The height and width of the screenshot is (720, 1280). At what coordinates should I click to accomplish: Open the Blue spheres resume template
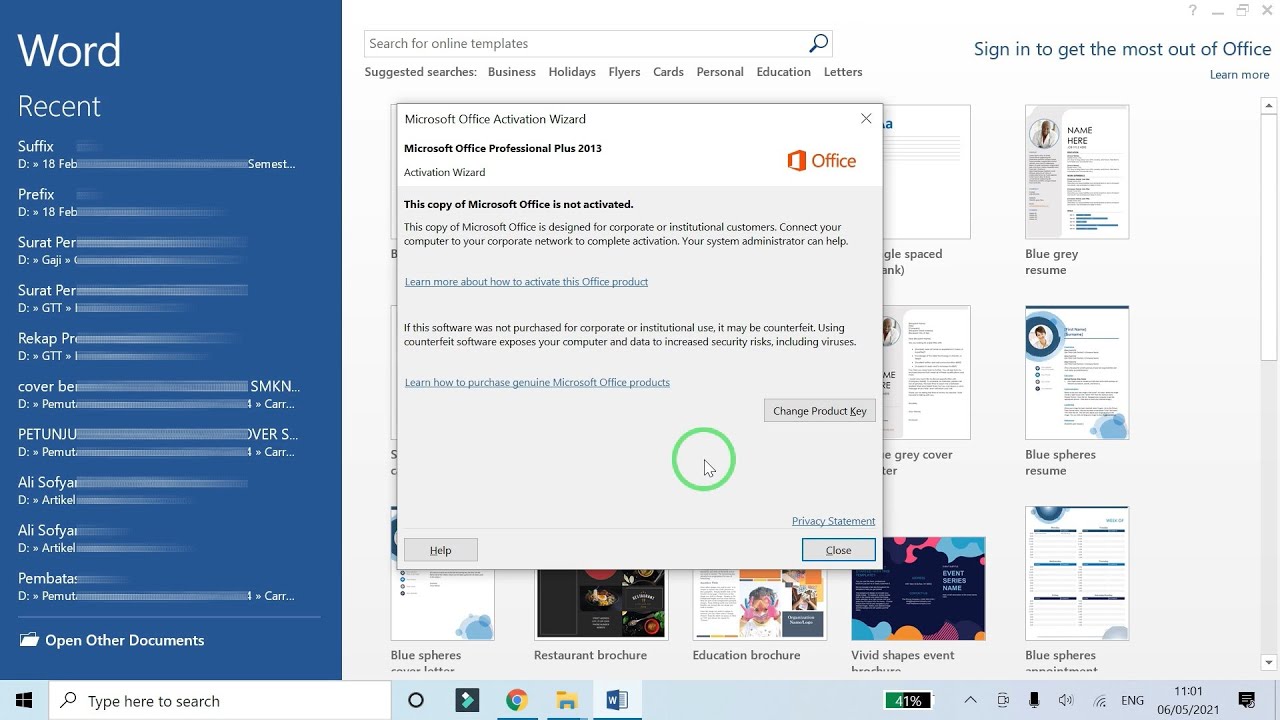[x=1077, y=373]
